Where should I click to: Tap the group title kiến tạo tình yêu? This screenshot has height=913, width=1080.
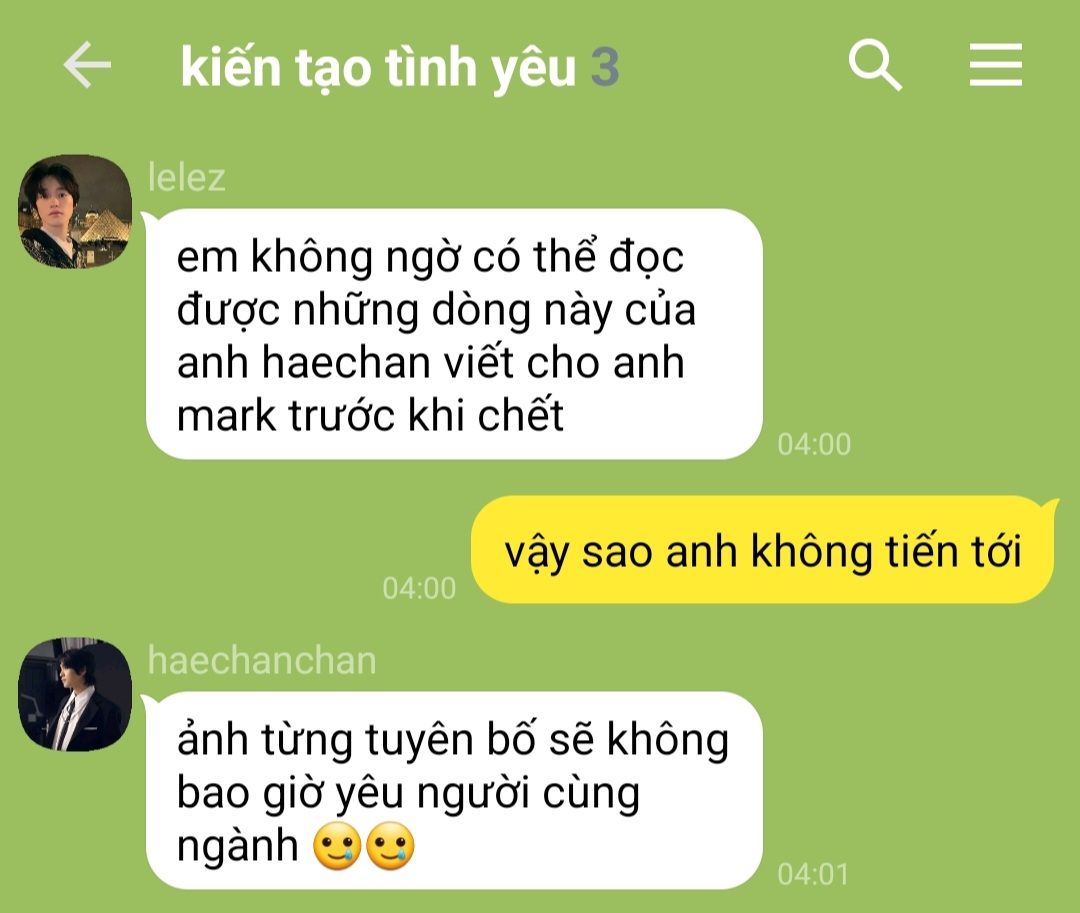[x=377, y=68]
